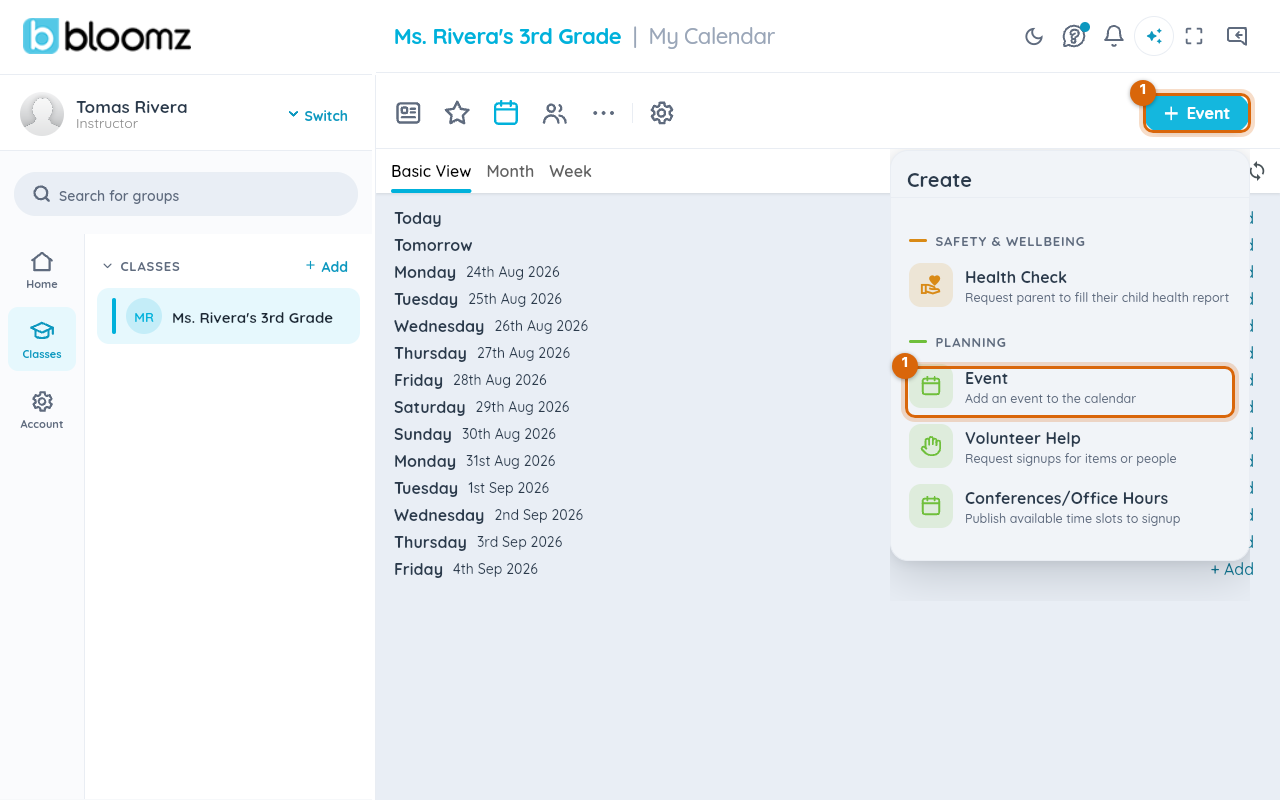Refresh the calendar with sync icon
The width and height of the screenshot is (1280, 800).
click(1257, 171)
